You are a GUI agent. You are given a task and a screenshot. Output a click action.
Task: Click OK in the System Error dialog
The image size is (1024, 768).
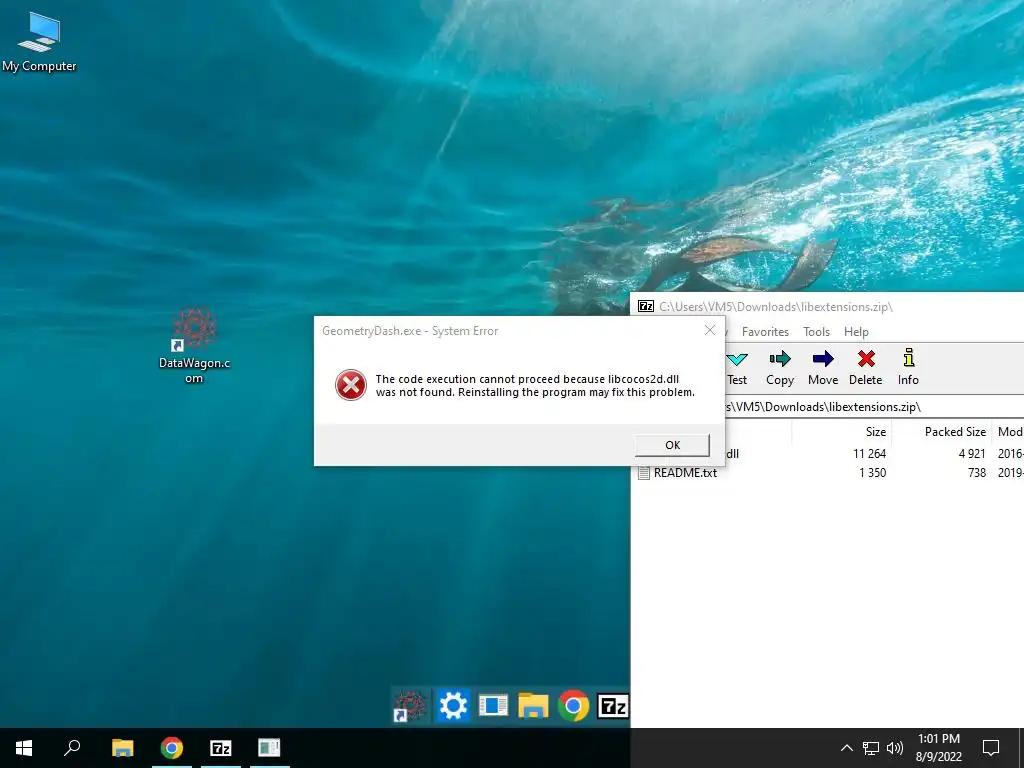tap(672, 445)
